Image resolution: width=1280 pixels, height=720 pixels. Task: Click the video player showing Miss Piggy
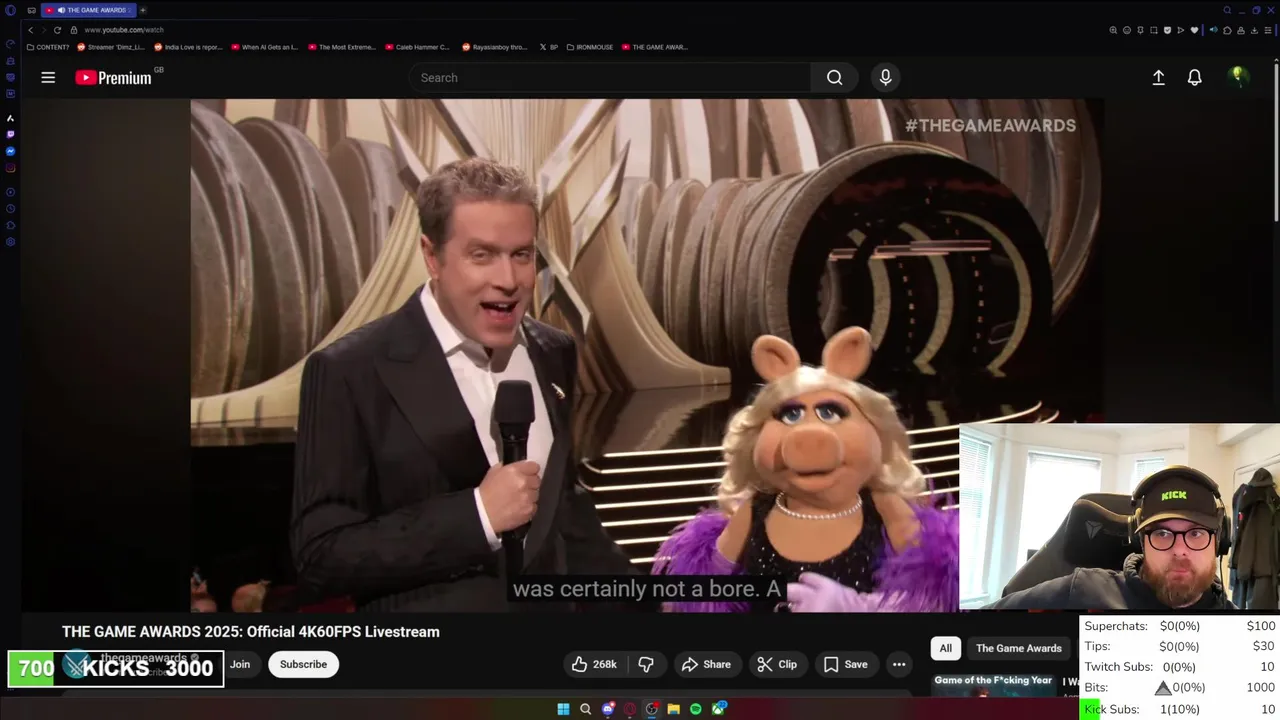pos(647,355)
